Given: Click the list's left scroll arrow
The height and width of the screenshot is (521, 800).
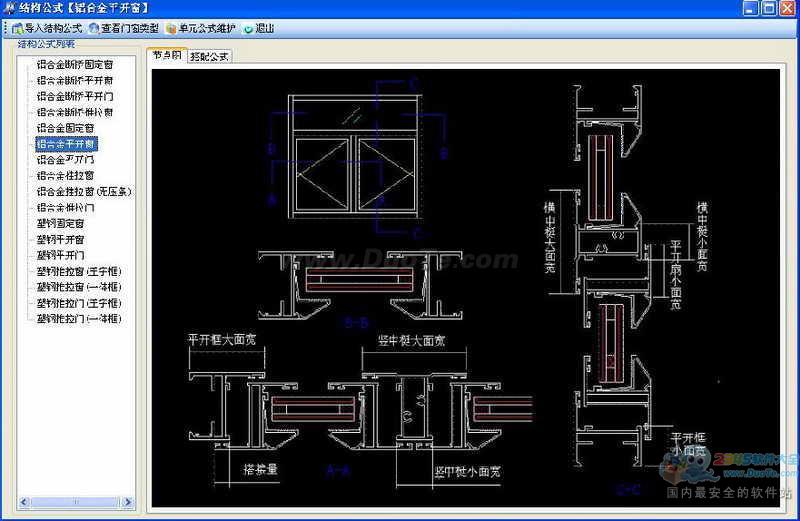Looking at the screenshot, I should pos(24,502).
